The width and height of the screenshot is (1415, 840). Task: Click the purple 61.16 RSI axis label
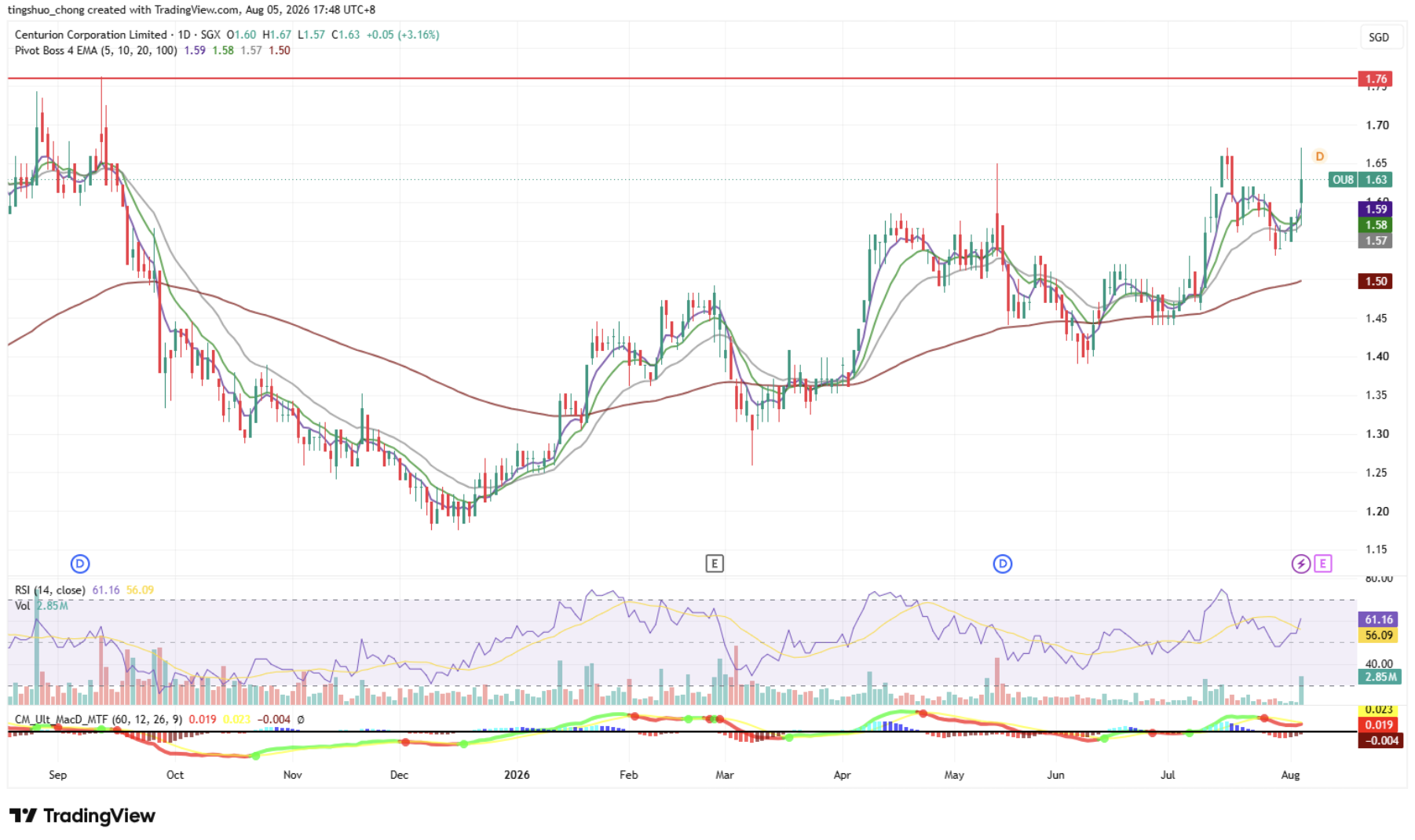point(1379,619)
